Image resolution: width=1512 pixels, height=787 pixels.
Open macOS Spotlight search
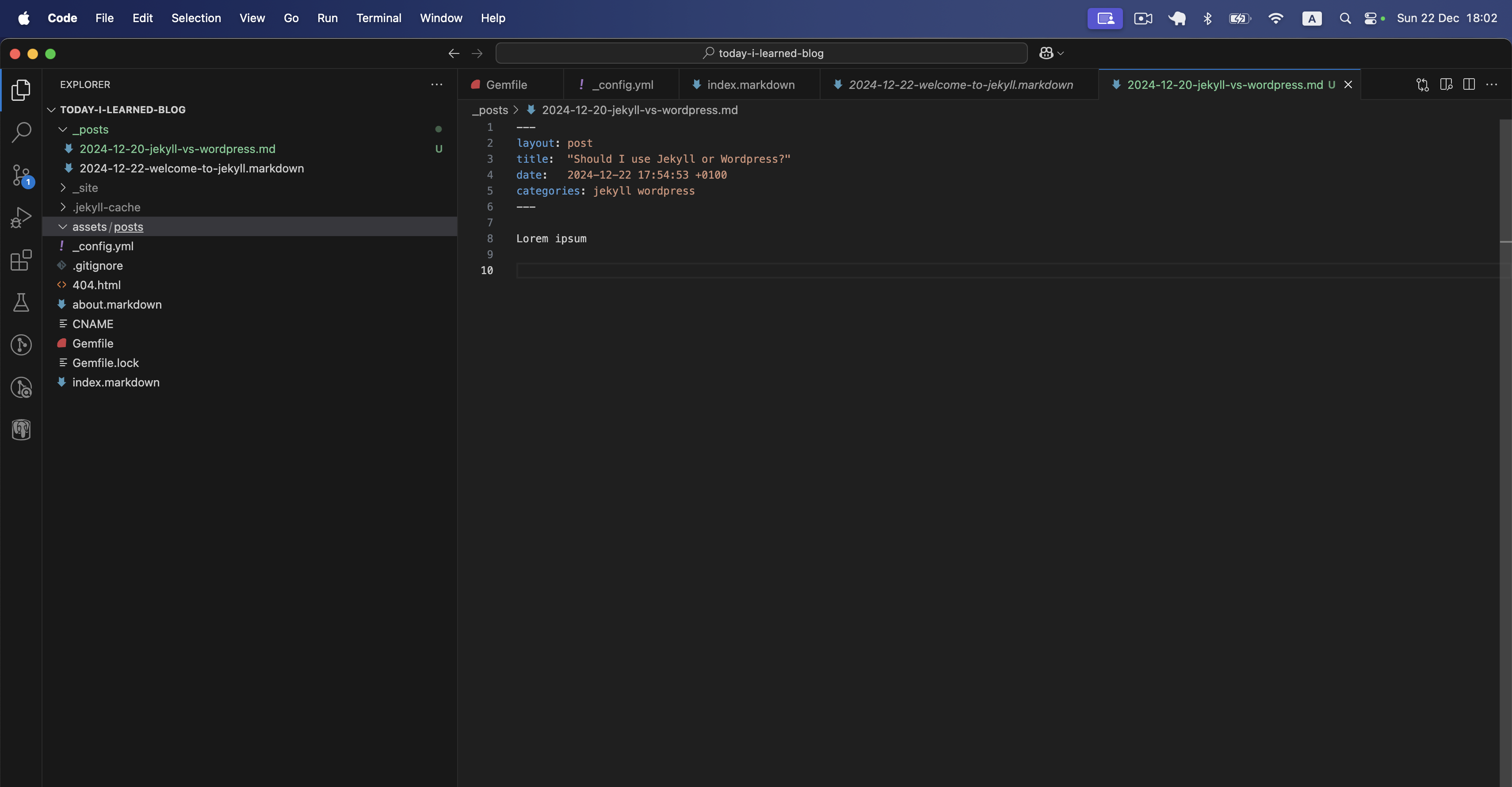point(1345,18)
